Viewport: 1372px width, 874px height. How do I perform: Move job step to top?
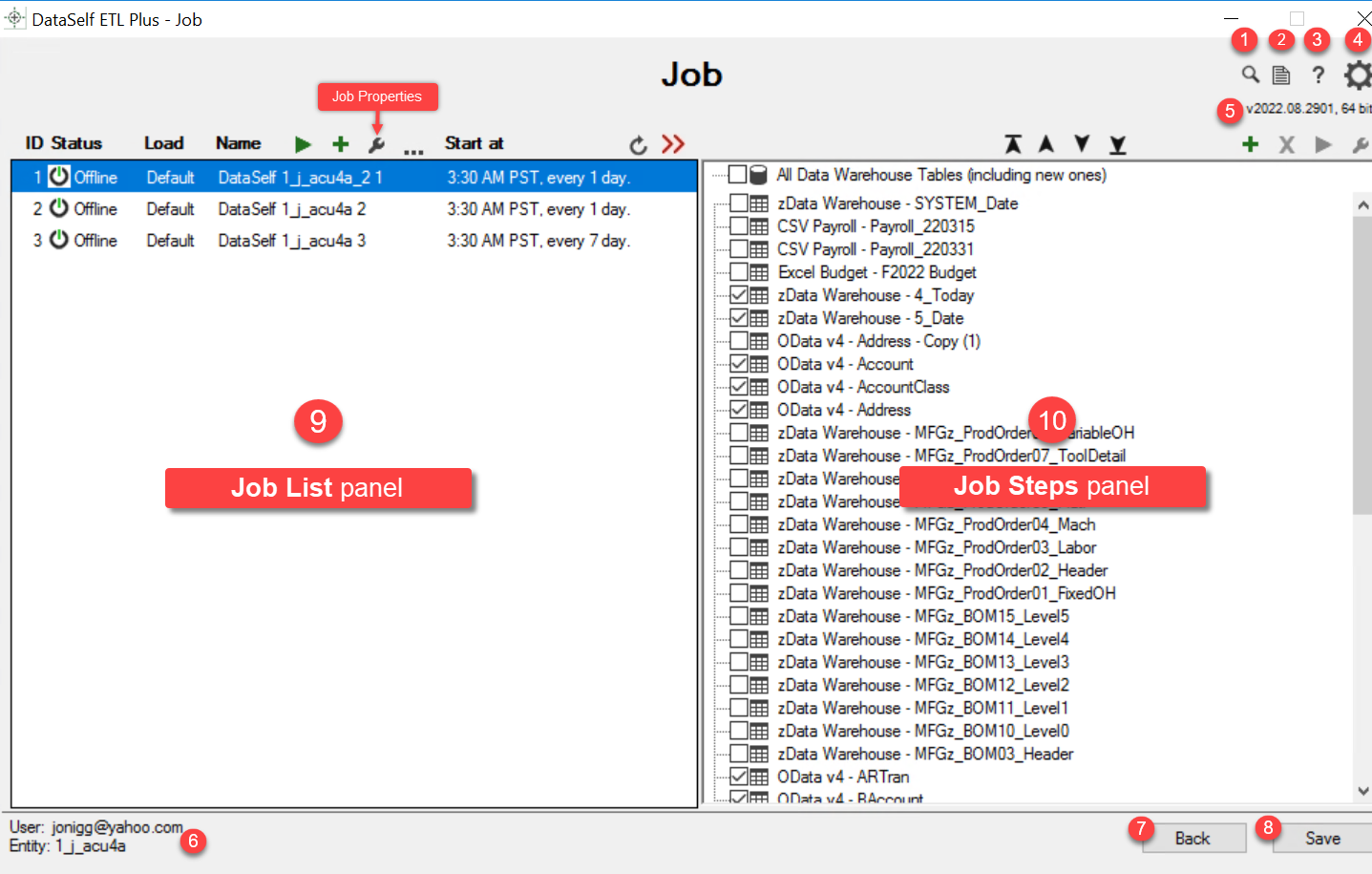1012,144
